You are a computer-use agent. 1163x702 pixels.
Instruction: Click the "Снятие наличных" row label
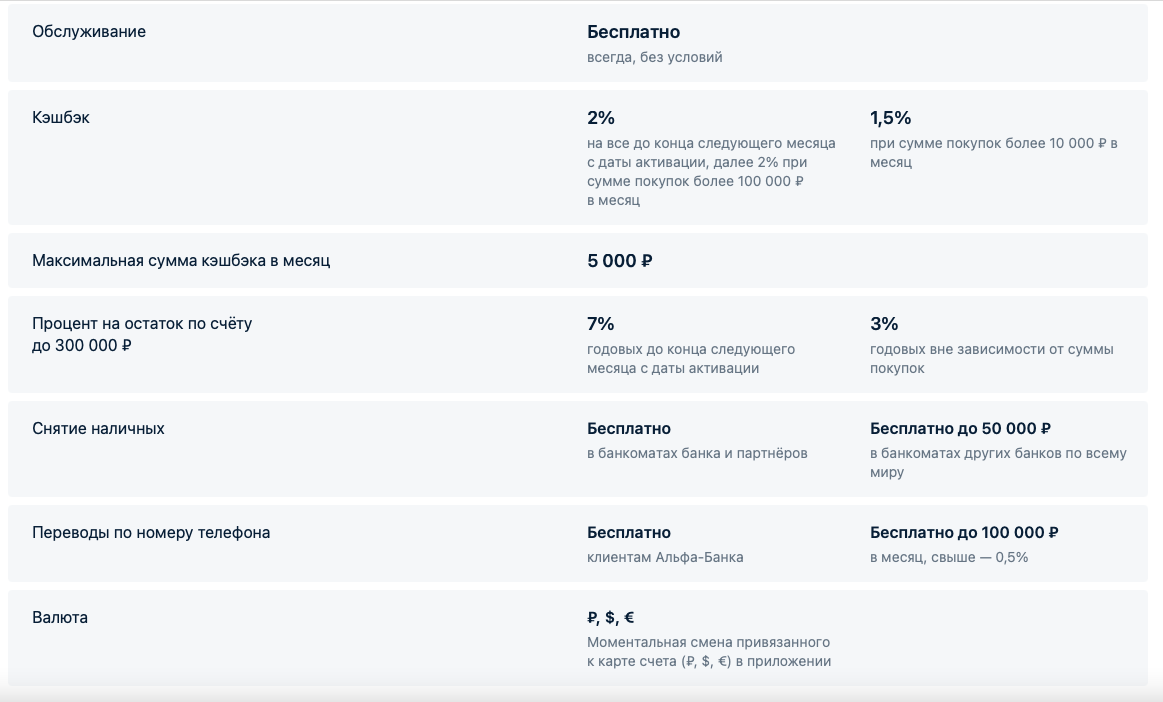98,429
